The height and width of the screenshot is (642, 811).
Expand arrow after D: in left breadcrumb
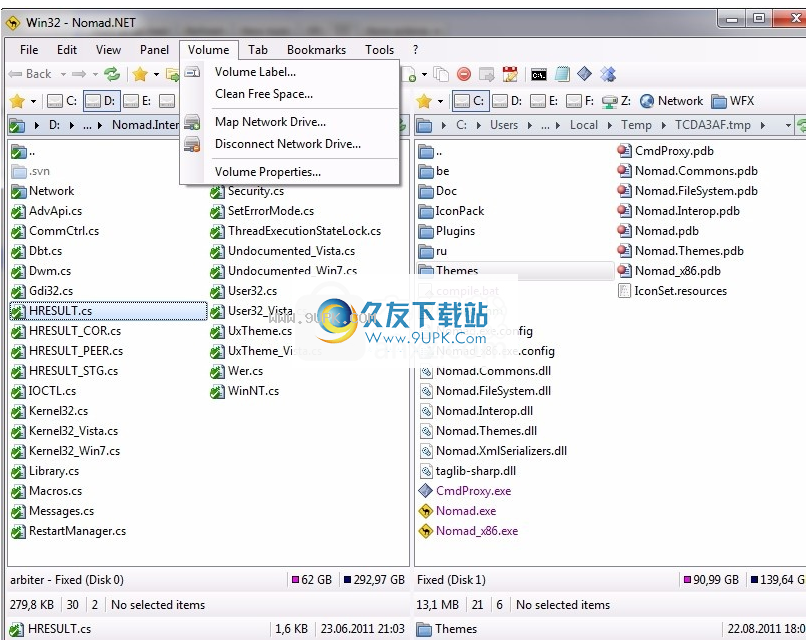(71, 125)
